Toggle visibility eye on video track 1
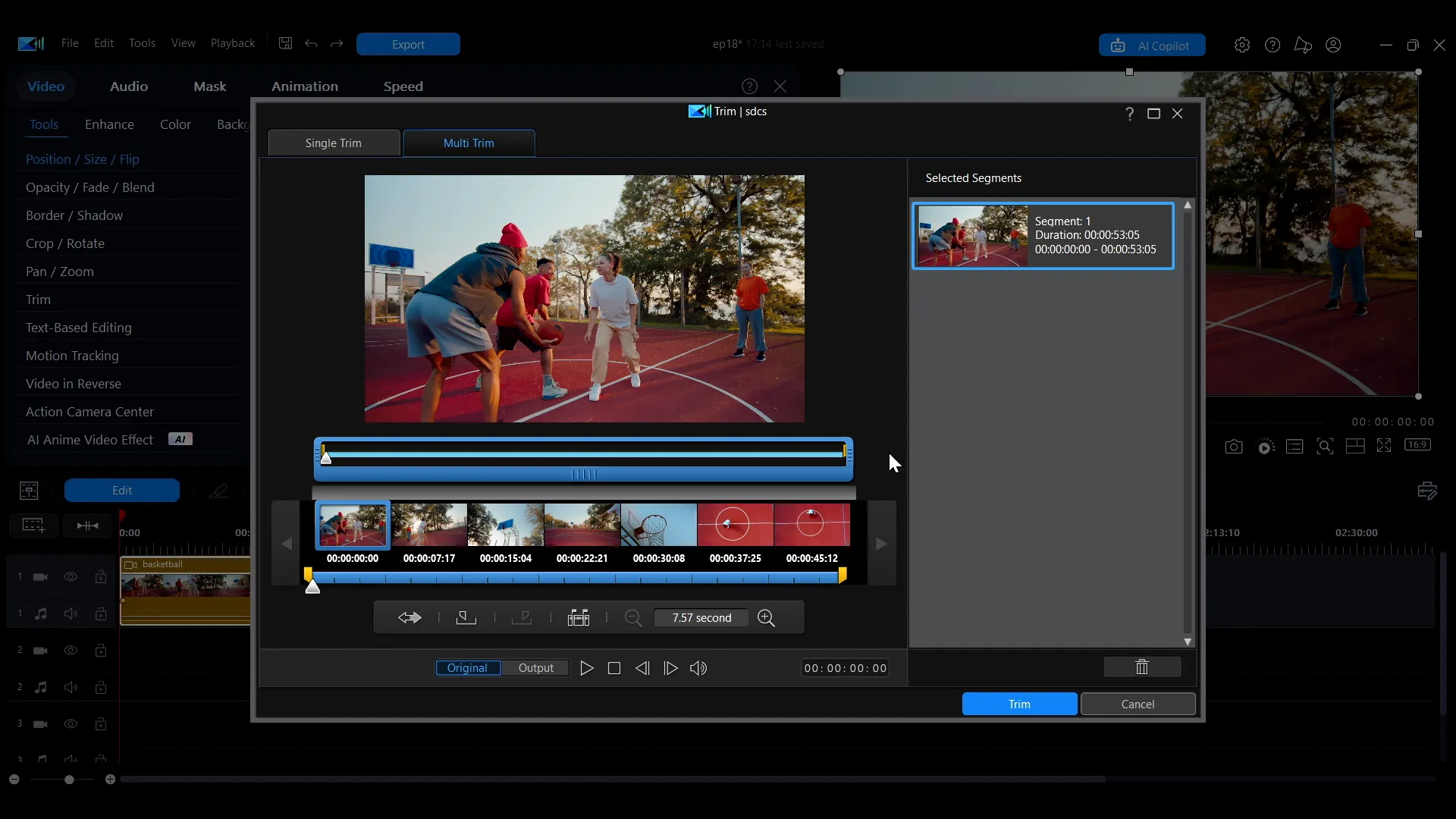Image resolution: width=1456 pixels, height=819 pixels. point(71,577)
